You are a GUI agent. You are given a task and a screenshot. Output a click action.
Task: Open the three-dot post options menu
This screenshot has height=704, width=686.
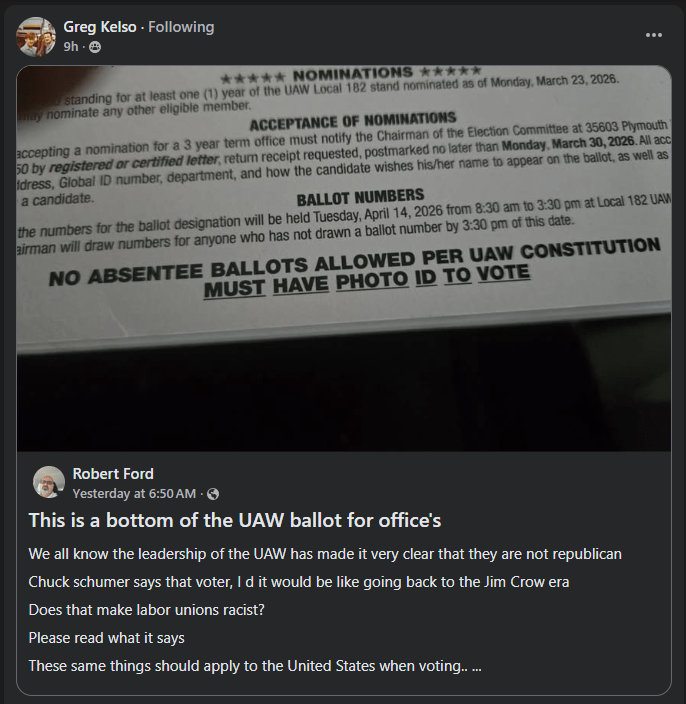653,35
